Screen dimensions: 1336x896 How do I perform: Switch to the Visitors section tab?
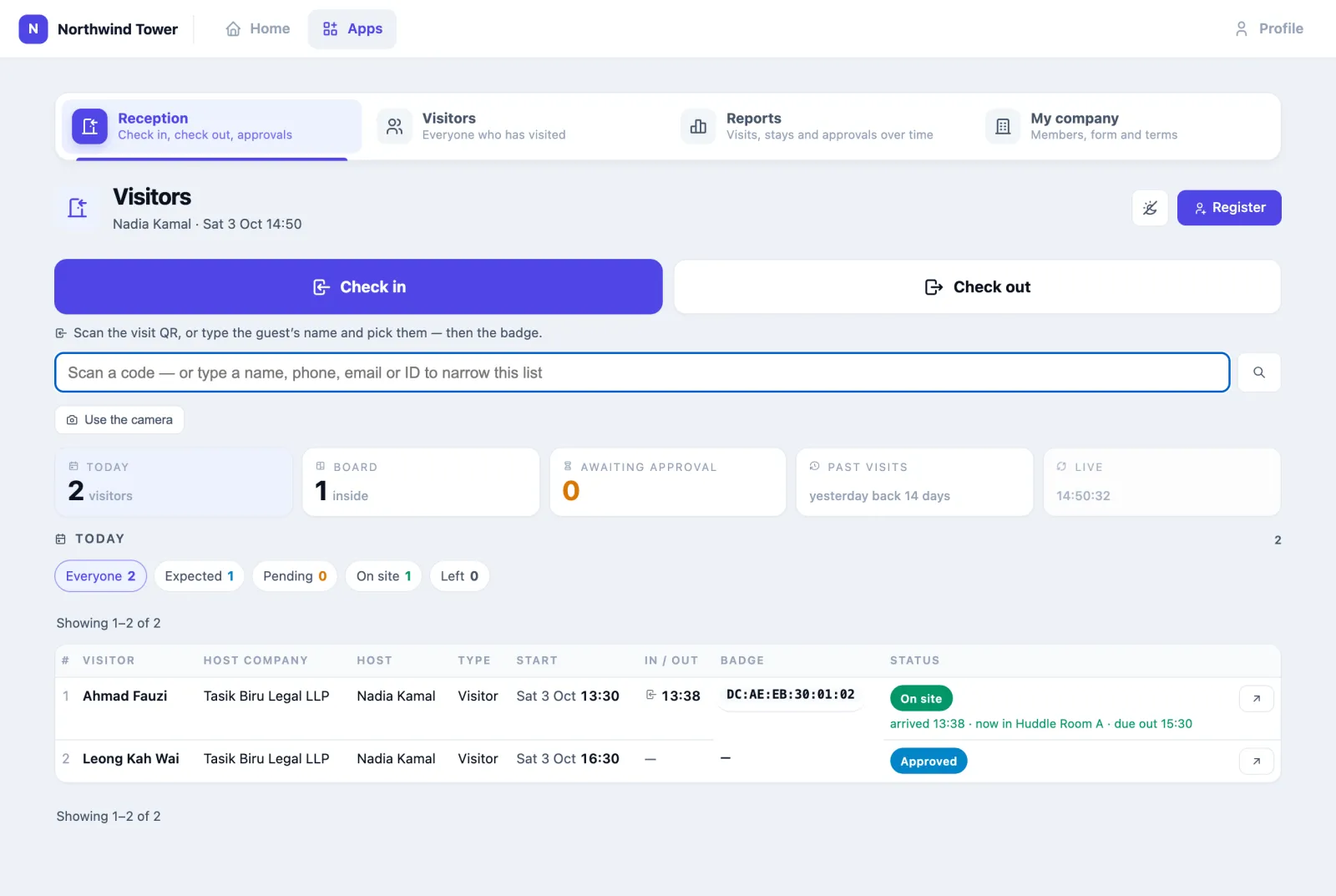(x=516, y=127)
